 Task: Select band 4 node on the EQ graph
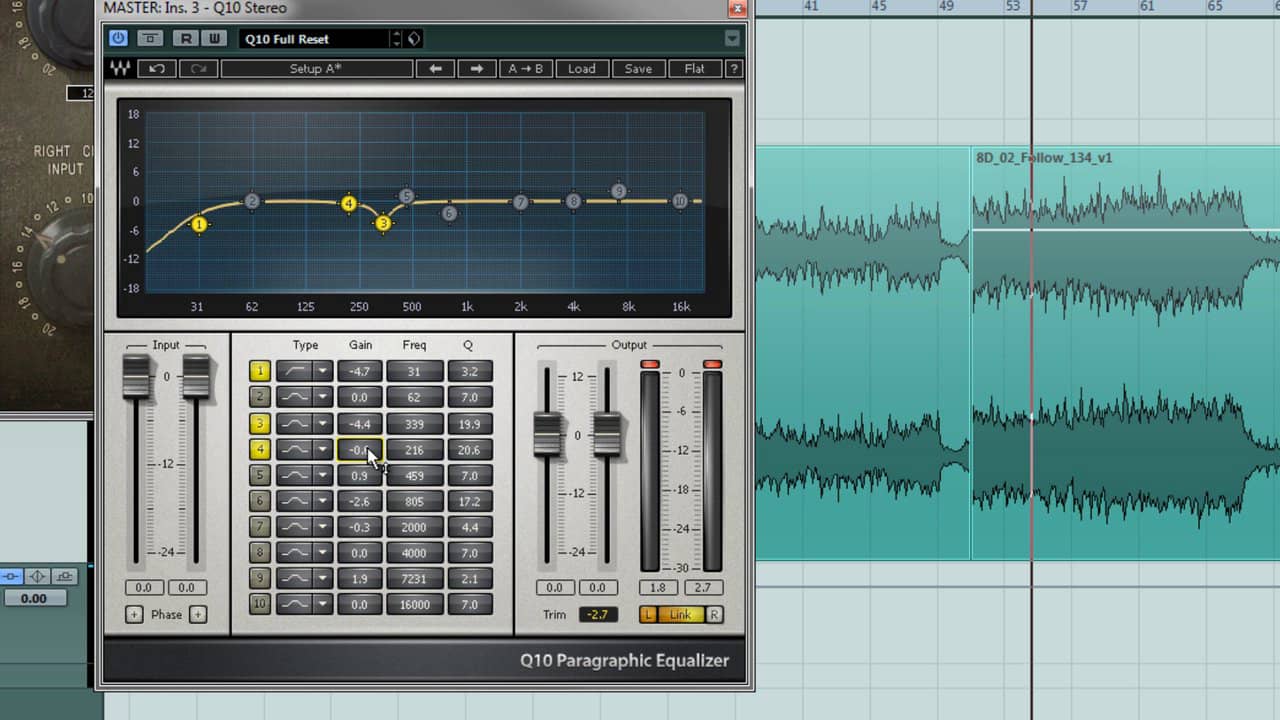click(348, 203)
